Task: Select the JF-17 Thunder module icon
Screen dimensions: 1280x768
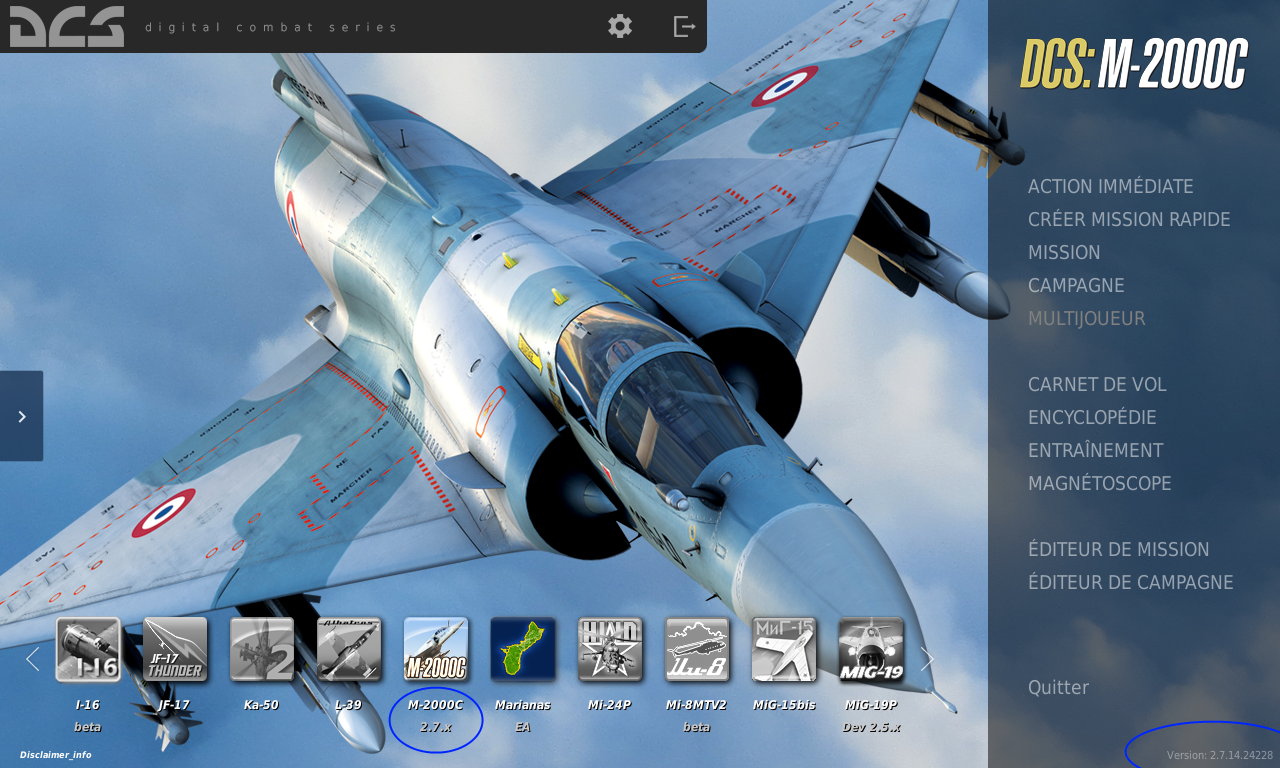Action: pyautogui.click(x=175, y=649)
